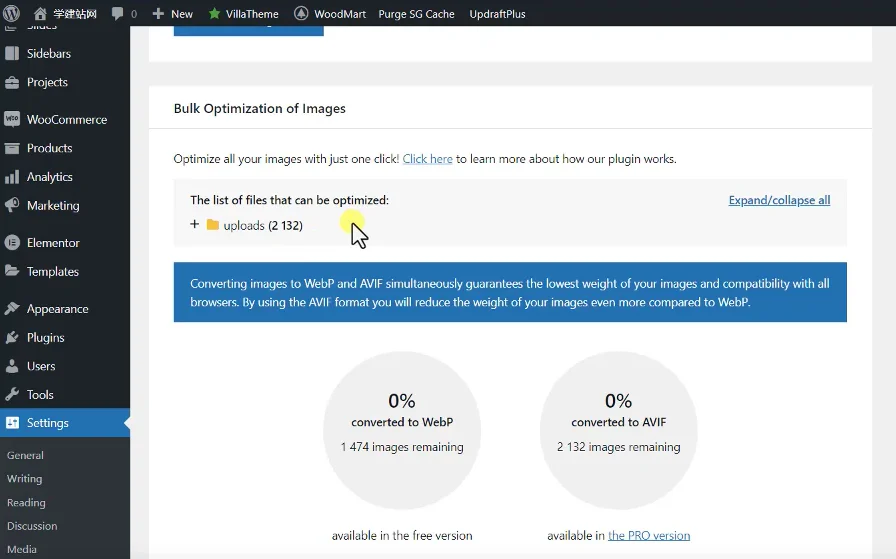896x559 pixels.
Task: Click "1 474 images remaining" text
Action: 402,447
